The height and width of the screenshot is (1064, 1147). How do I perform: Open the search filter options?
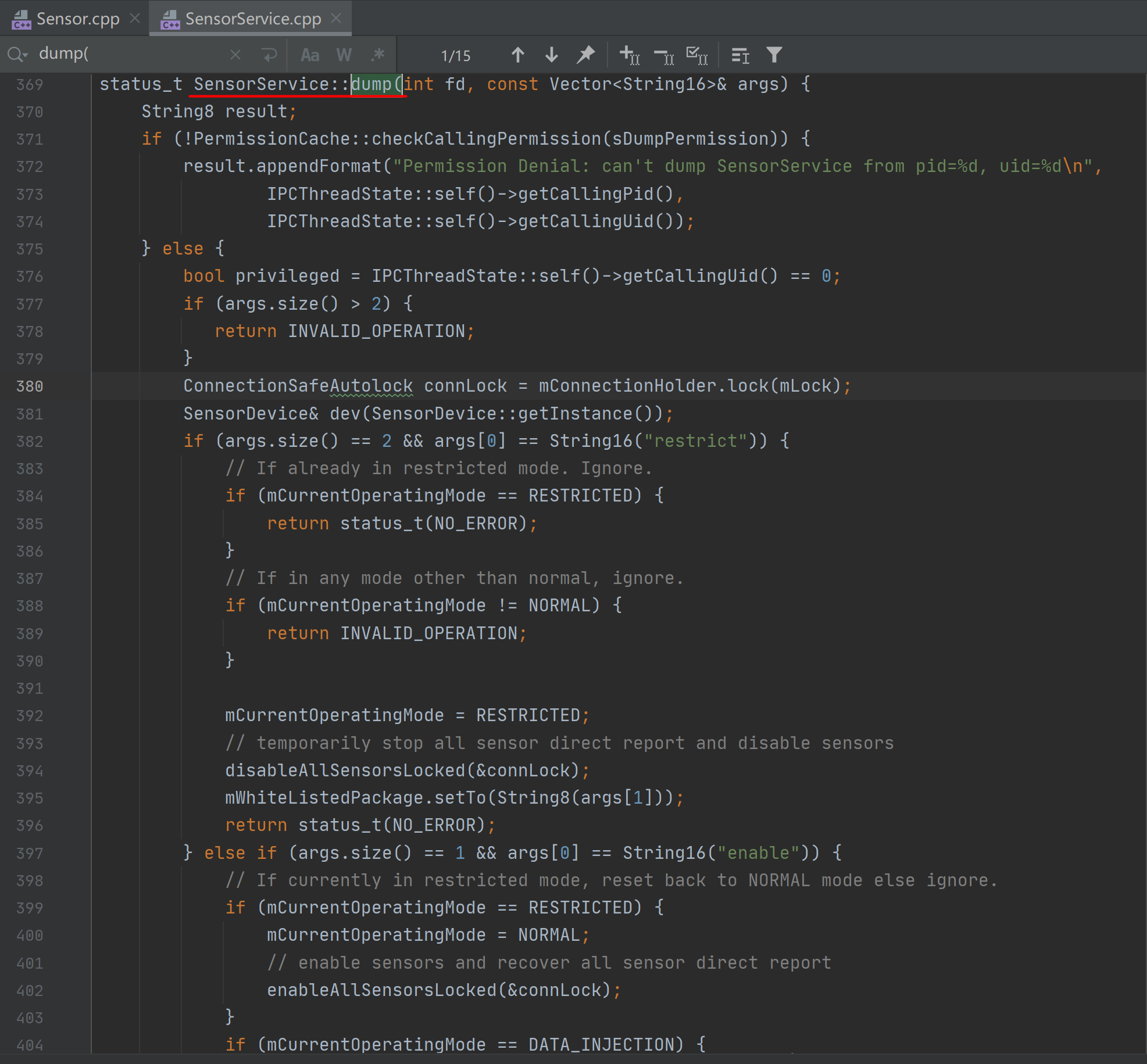coord(774,55)
